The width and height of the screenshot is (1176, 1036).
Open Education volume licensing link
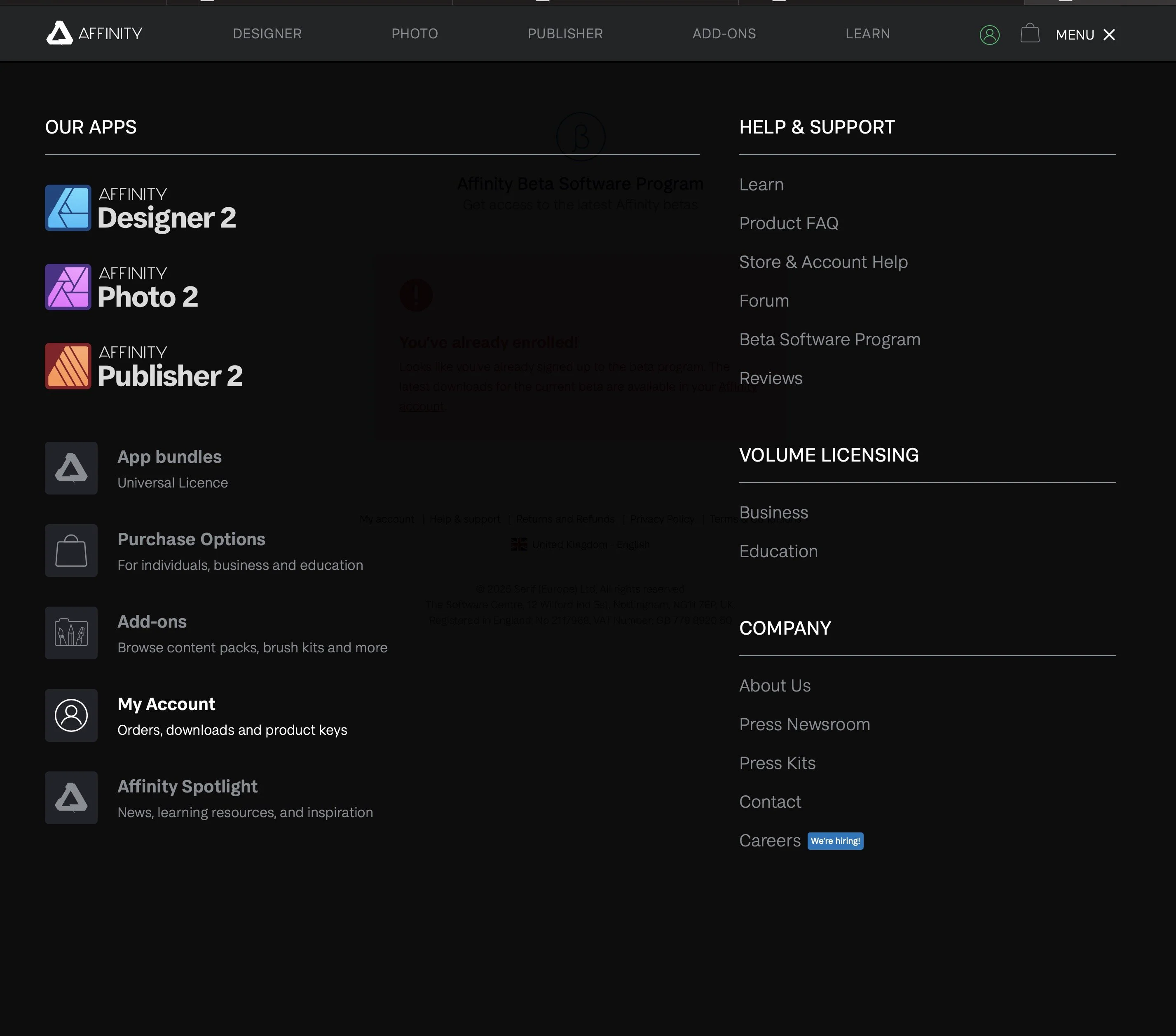778,551
